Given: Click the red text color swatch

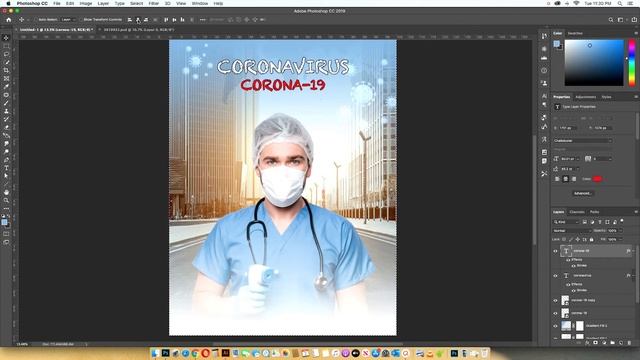Looking at the screenshot, I should [597, 179].
